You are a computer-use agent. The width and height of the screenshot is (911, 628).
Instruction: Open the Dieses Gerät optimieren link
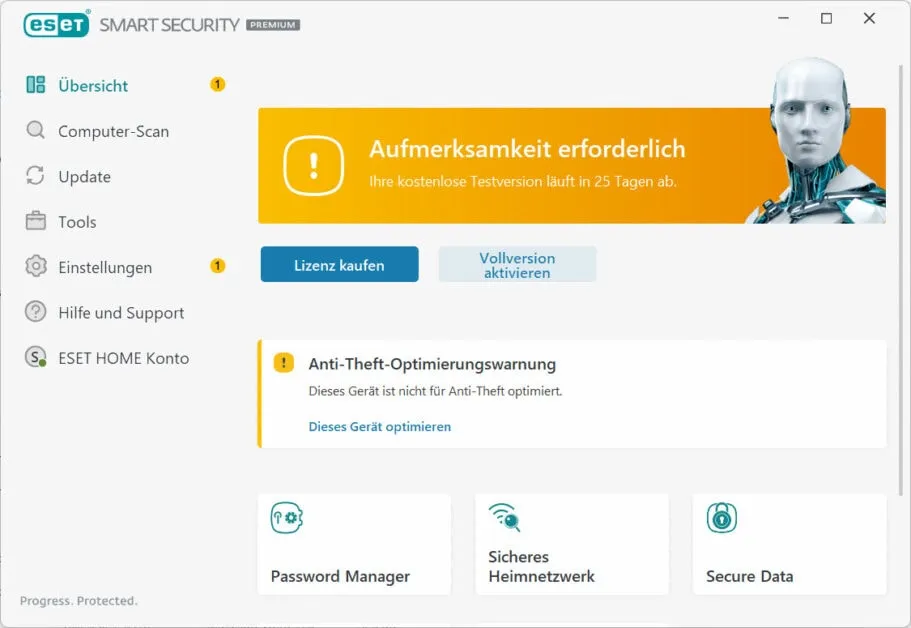(380, 426)
